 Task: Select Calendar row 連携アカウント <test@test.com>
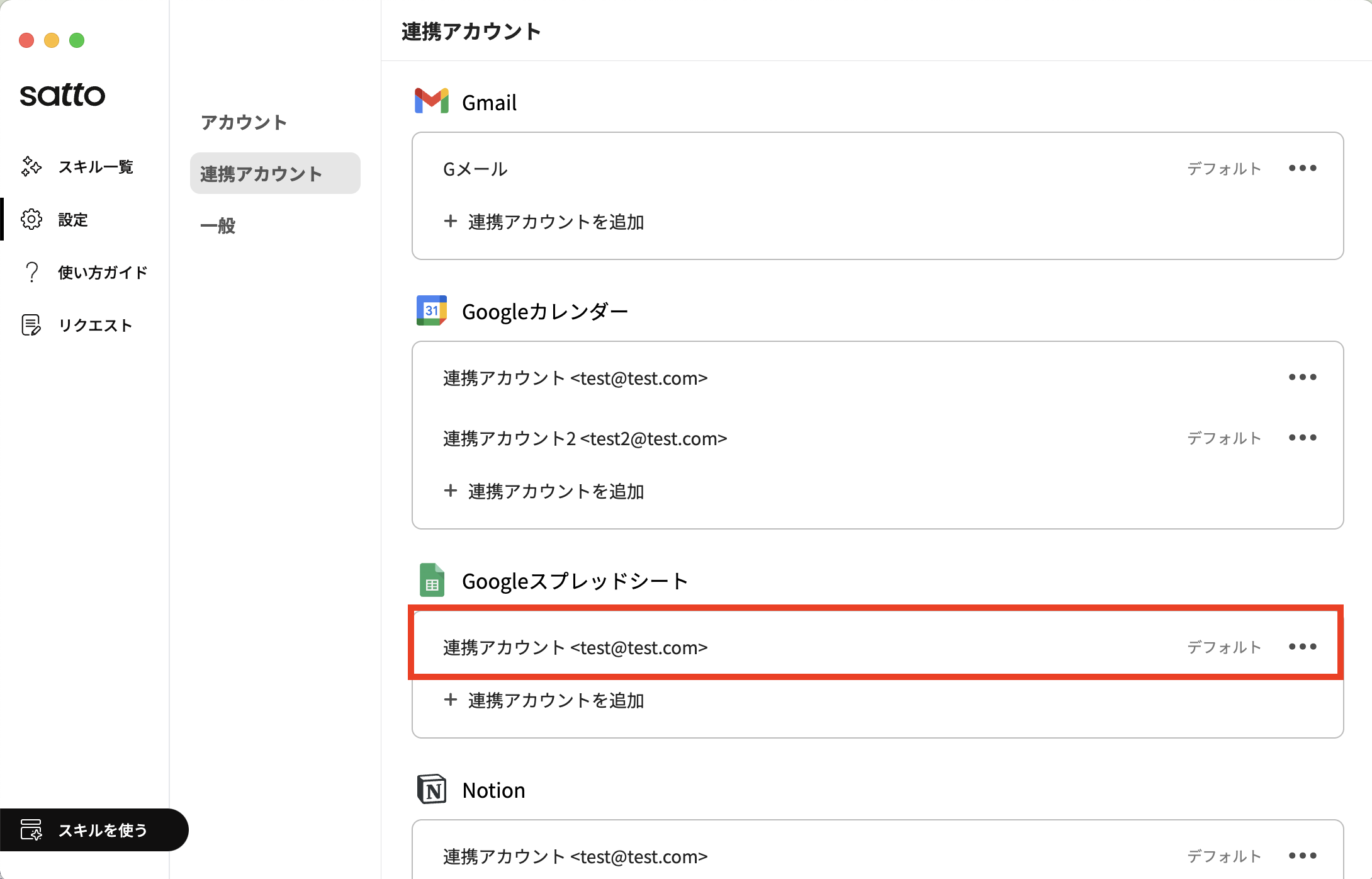coord(877,378)
